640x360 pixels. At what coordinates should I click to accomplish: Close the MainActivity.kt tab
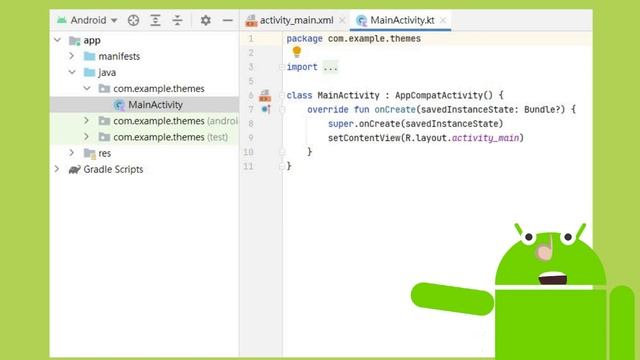443,20
